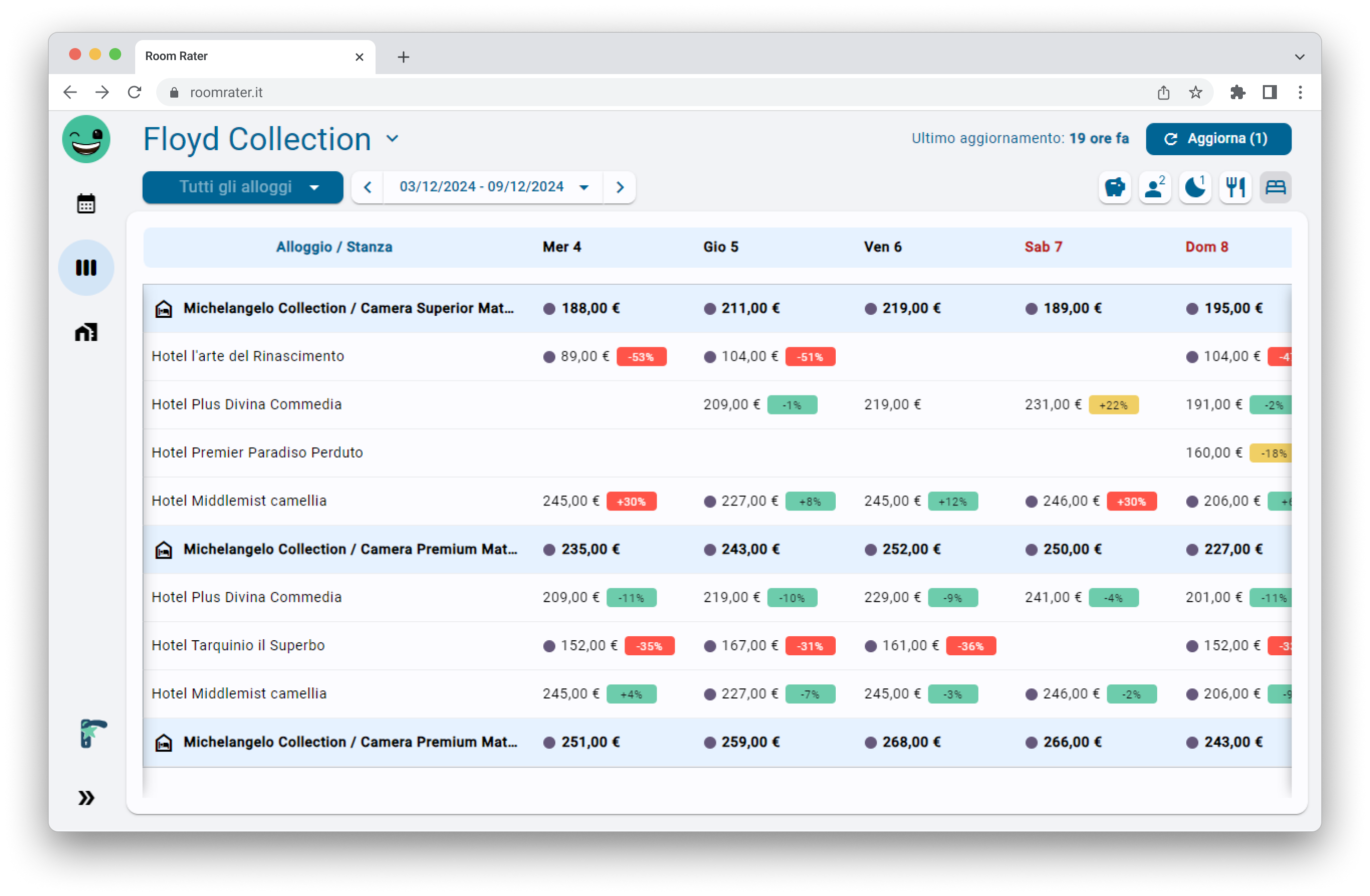
Task: Open the Floyd Collection dropdown chevron
Action: click(393, 139)
